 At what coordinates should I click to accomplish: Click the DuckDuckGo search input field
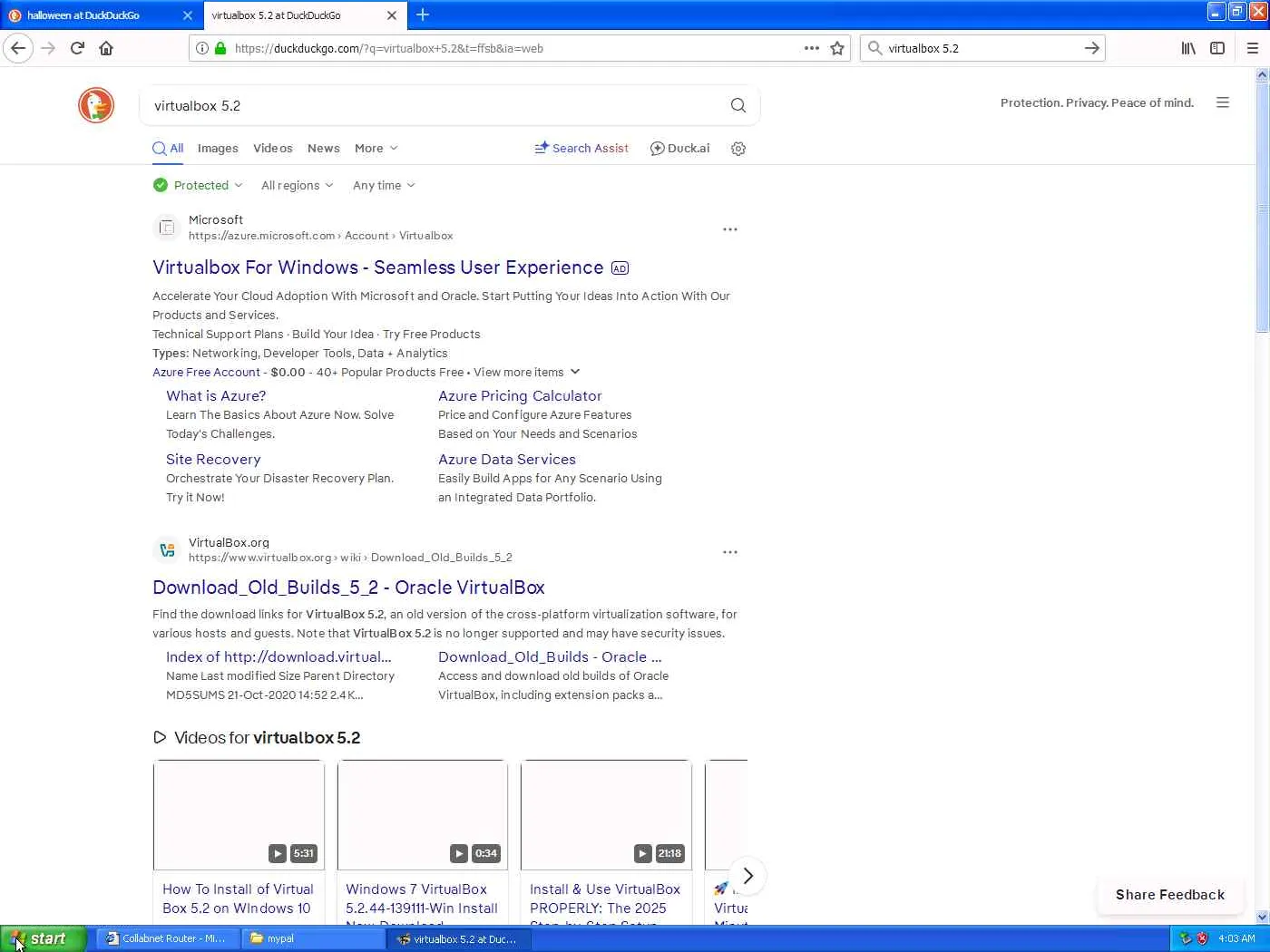point(435,105)
